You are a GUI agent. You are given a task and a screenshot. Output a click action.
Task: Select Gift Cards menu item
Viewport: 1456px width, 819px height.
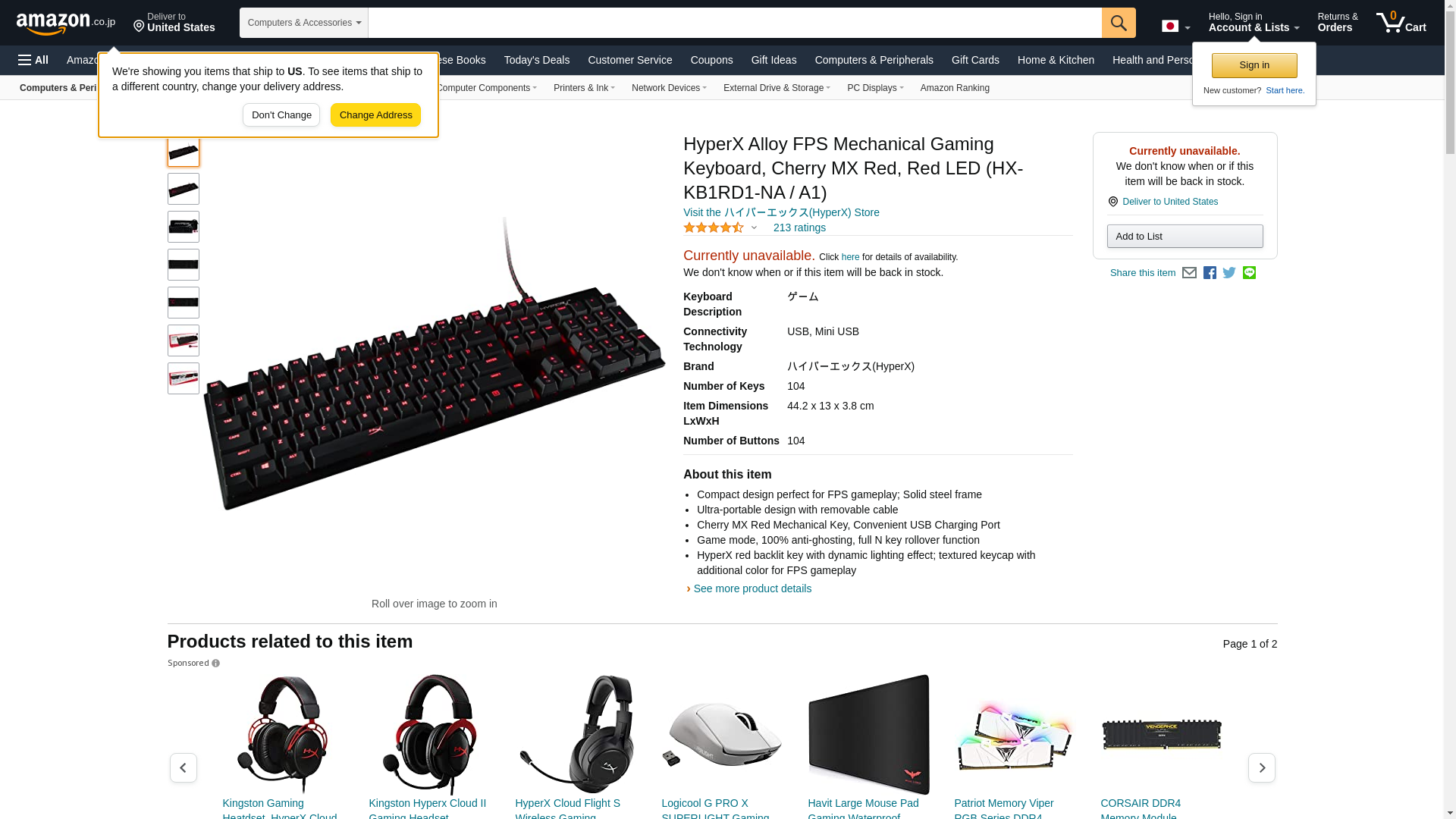coord(975,60)
